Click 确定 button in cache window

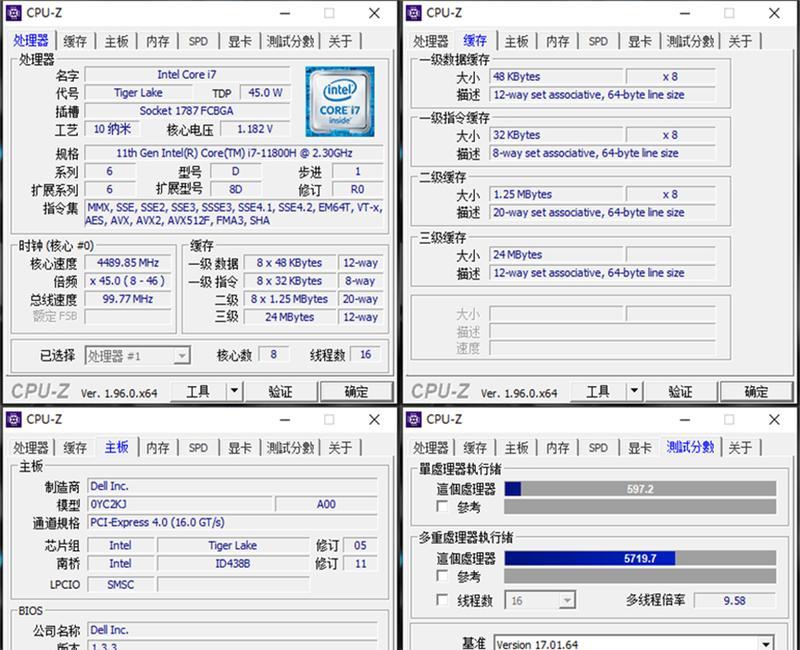(756, 391)
